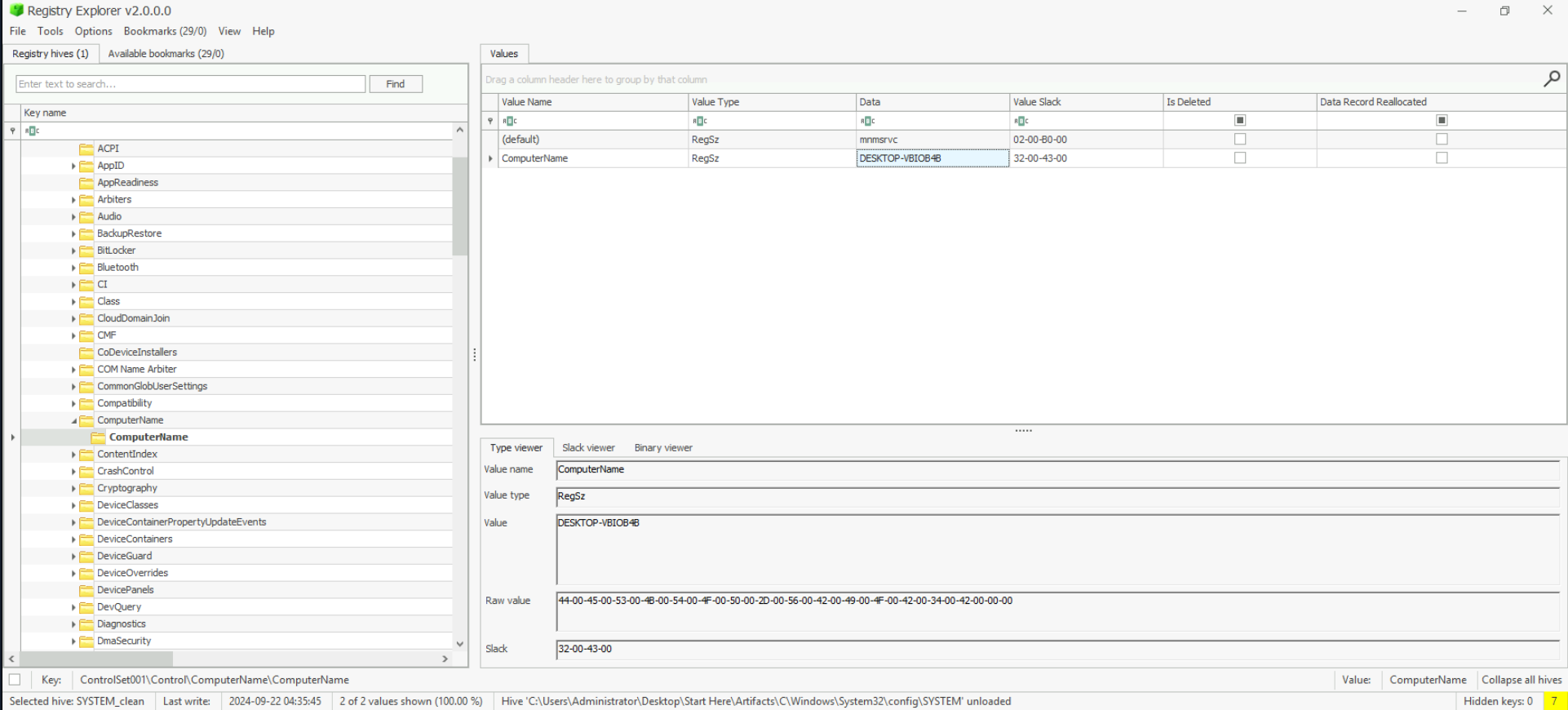1568x710 pixels.
Task: Click the Find button
Action: pyautogui.click(x=396, y=84)
